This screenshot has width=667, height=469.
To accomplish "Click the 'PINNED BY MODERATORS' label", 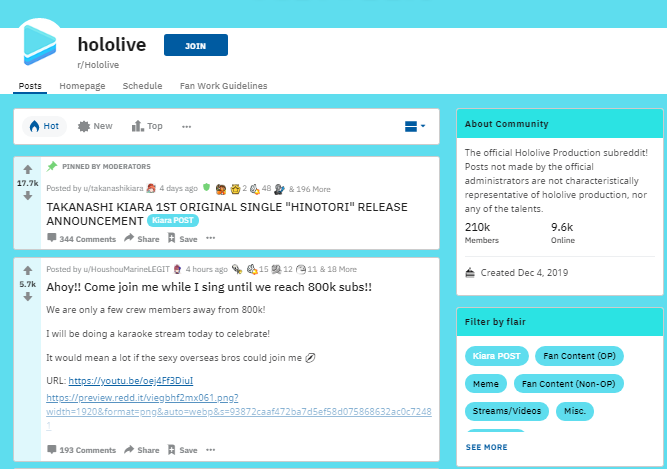I will pos(106,167).
